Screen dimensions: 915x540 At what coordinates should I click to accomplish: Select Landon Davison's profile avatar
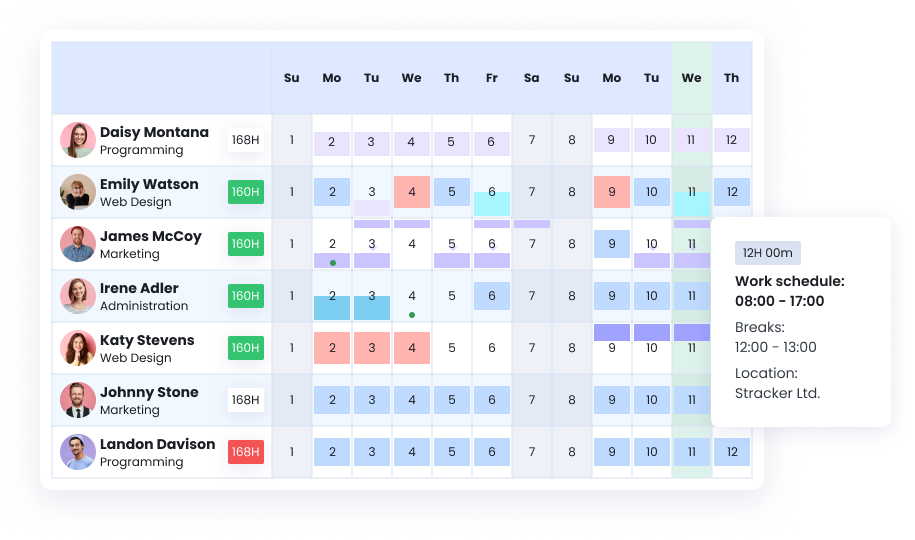pyautogui.click(x=78, y=452)
